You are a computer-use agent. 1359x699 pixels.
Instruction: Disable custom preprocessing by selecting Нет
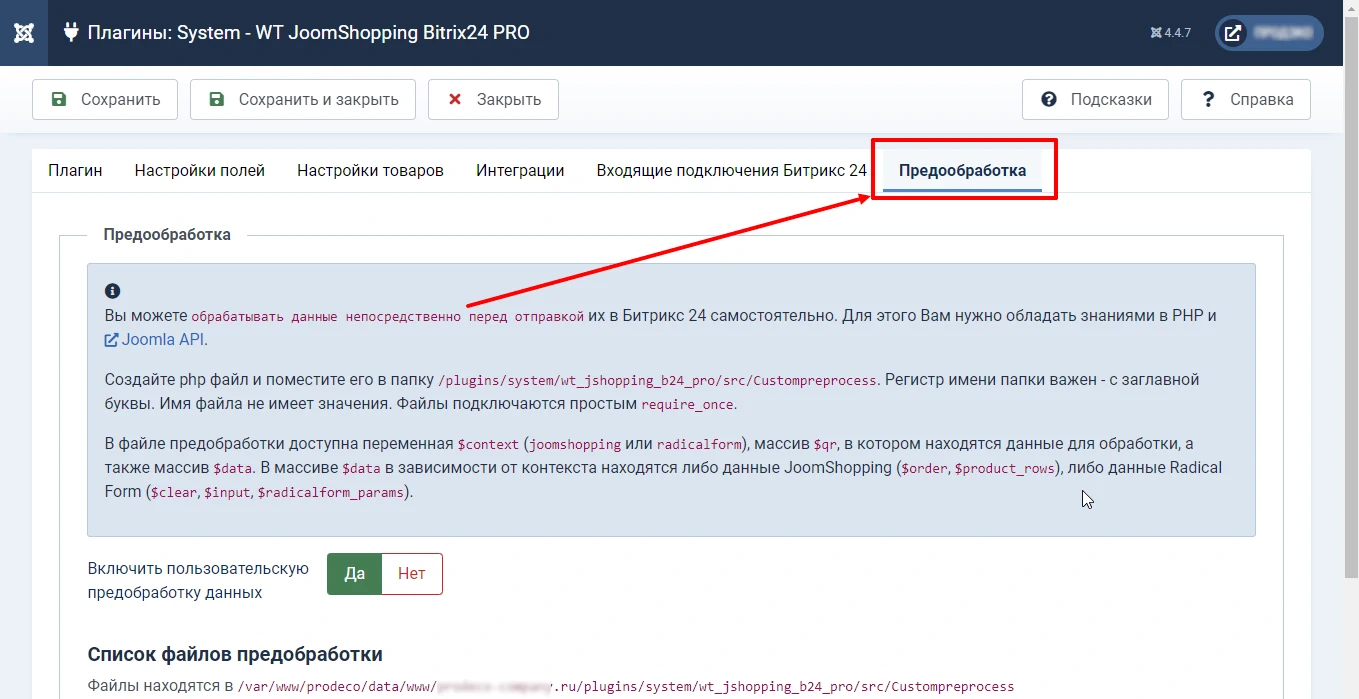(412, 573)
